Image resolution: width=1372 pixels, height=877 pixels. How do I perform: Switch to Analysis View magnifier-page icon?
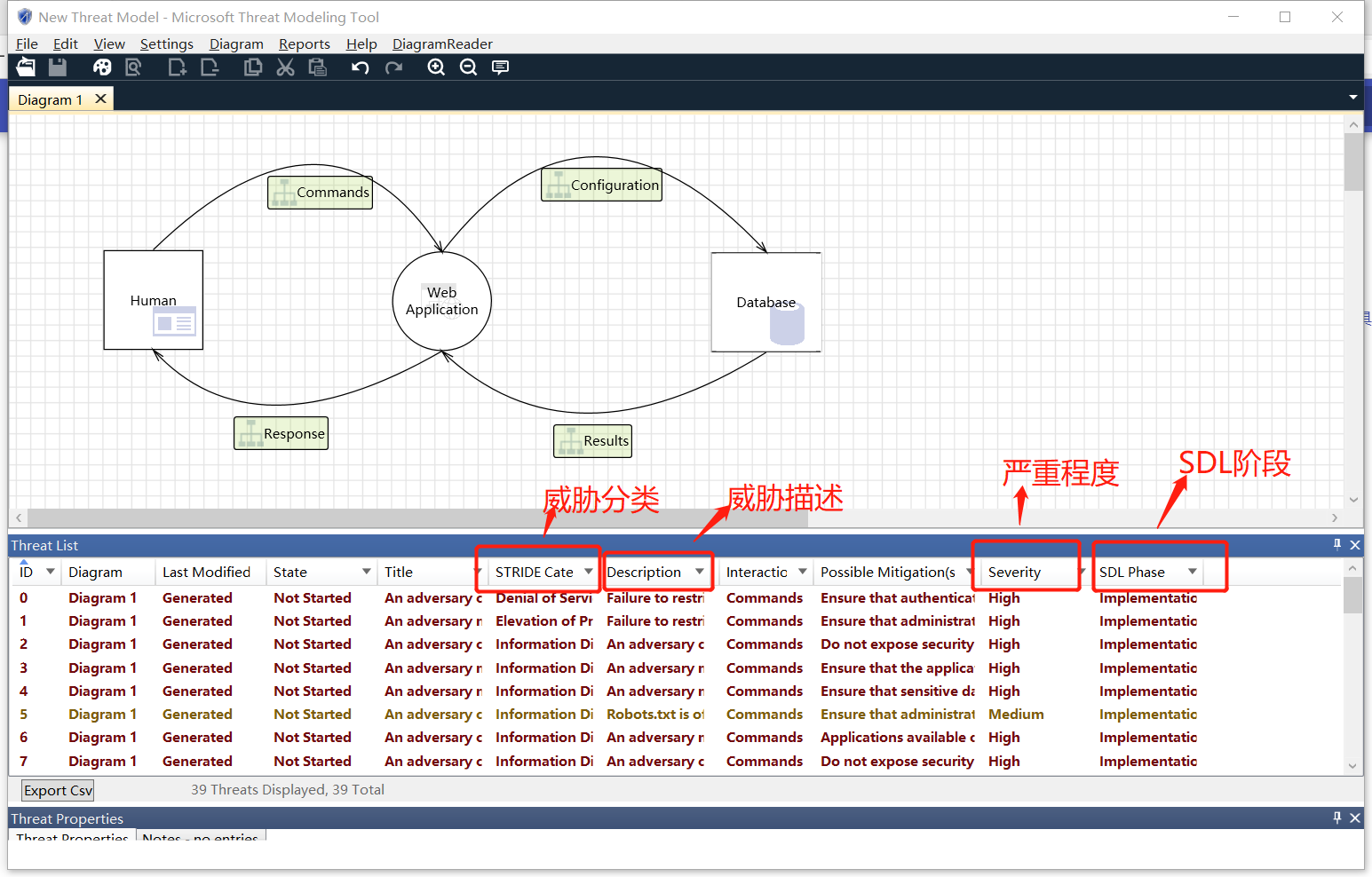[x=134, y=67]
